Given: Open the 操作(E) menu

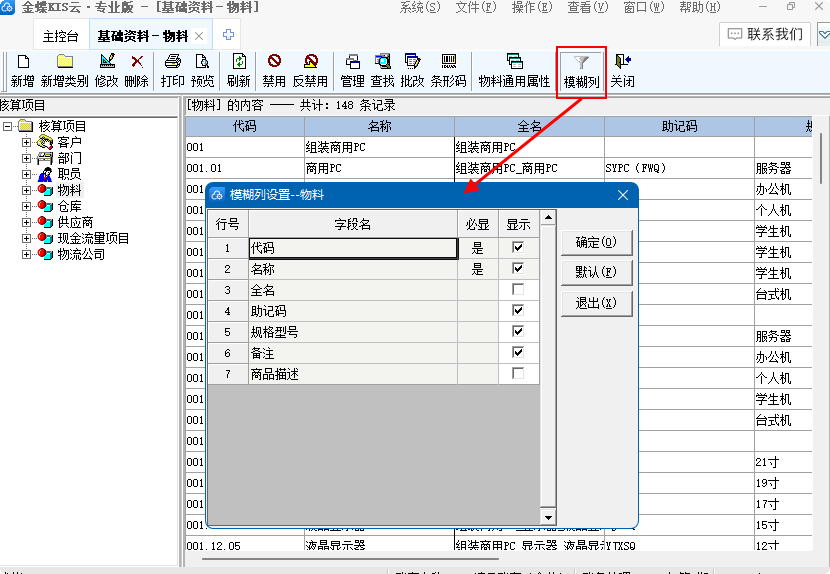Looking at the screenshot, I should [x=532, y=7].
